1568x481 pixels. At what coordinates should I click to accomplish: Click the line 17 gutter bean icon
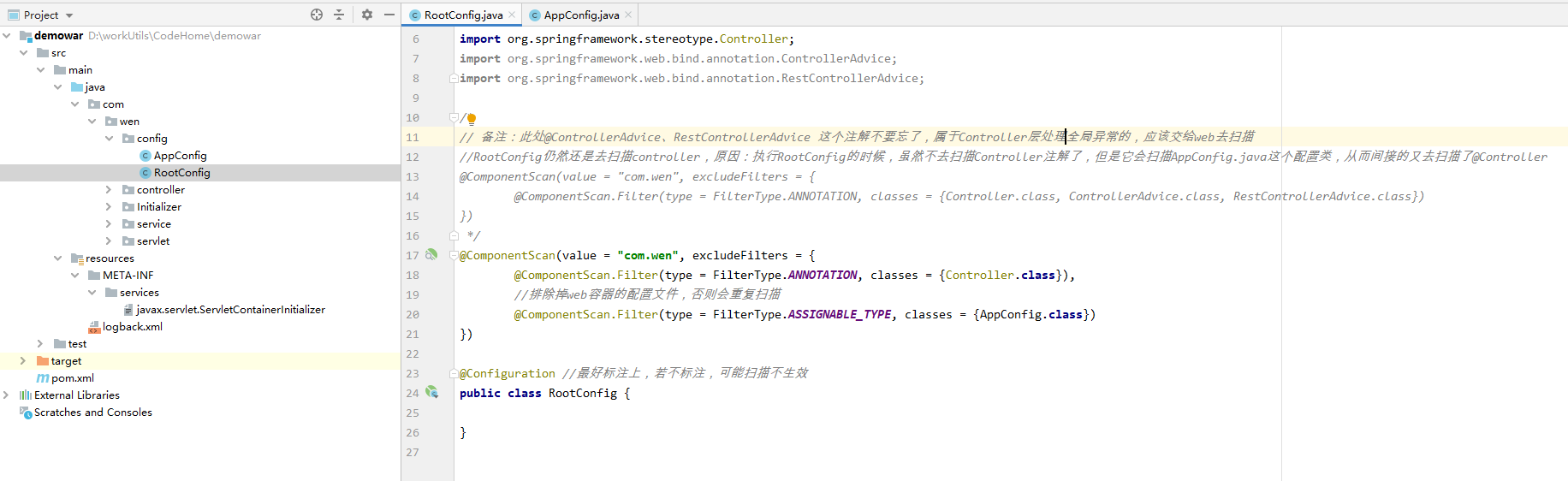click(x=431, y=254)
